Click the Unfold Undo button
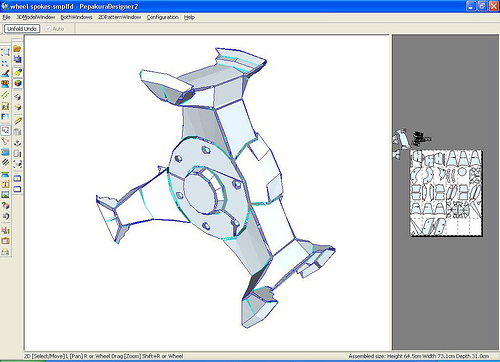The image size is (500, 362). click(22, 29)
